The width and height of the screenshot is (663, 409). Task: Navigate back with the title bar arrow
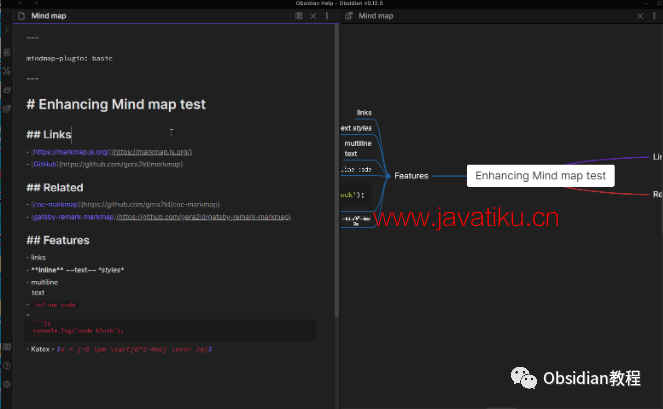(20, 3)
